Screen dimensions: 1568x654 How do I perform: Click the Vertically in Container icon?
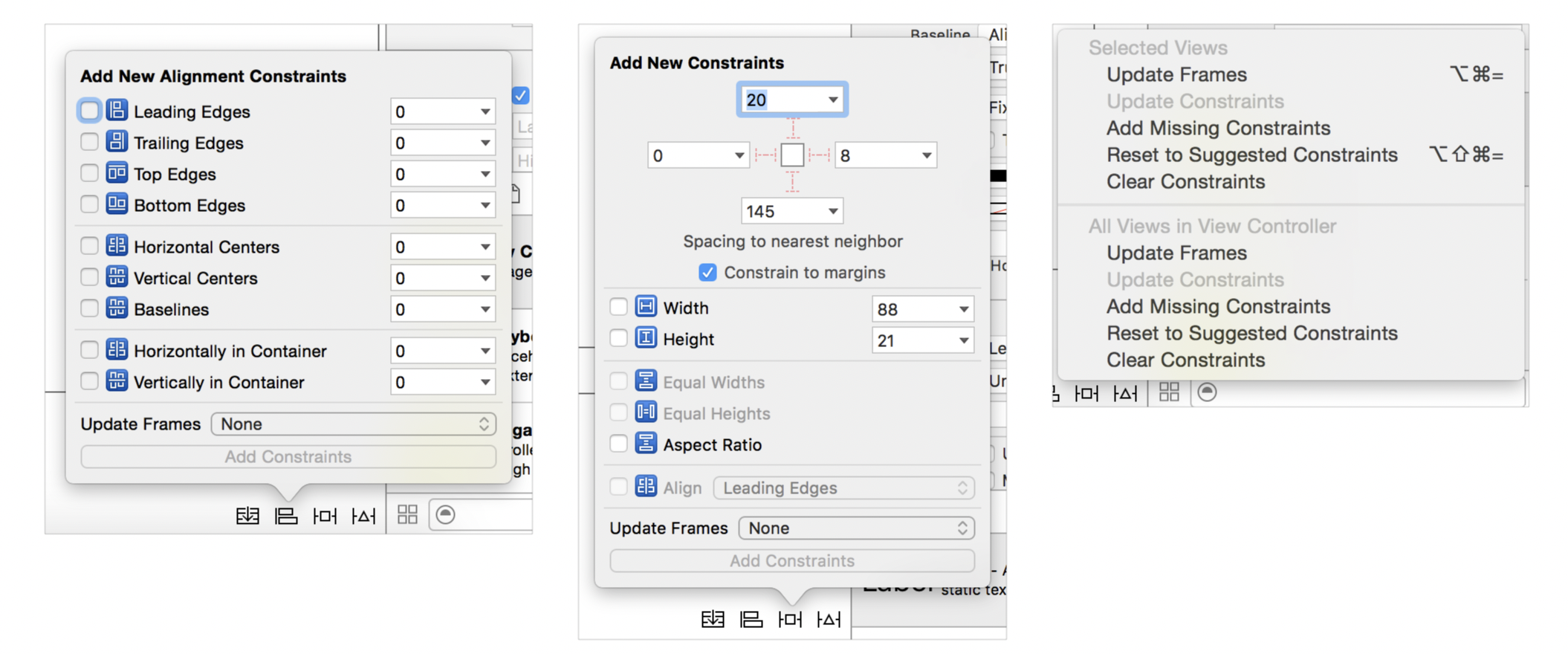117,381
